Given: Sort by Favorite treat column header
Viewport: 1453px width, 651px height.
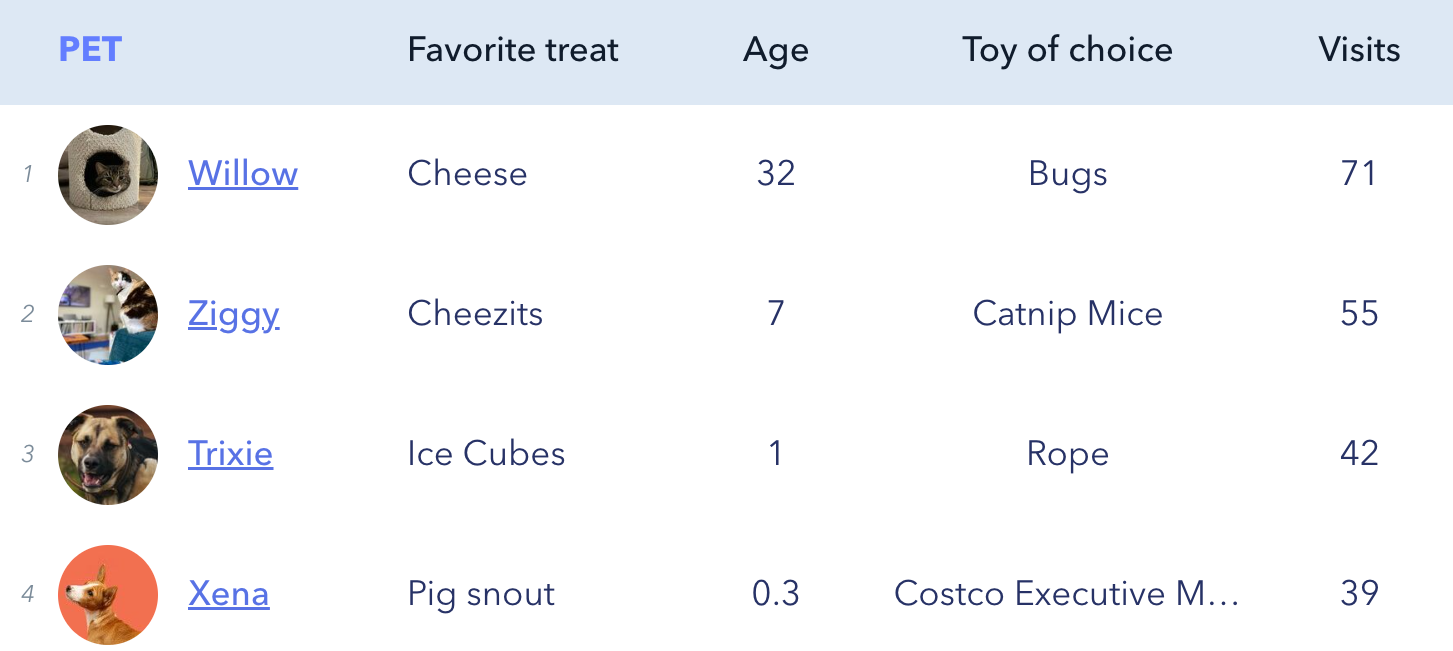Looking at the screenshot, I should (x=513, y=49).
